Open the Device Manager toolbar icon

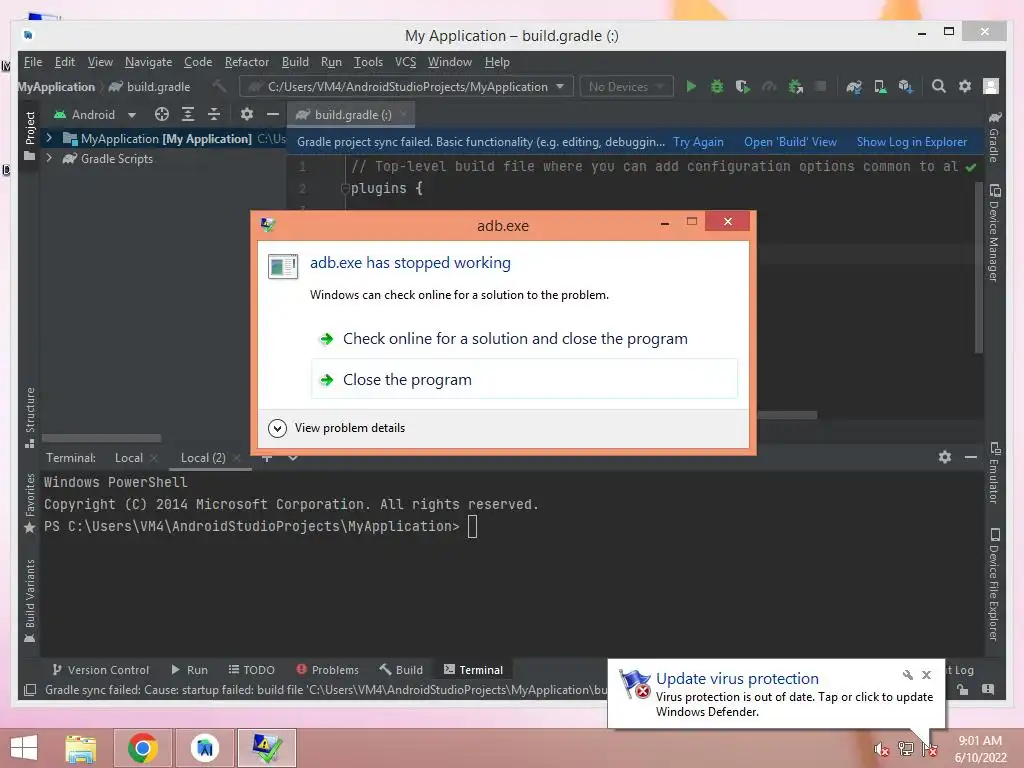[880, 86]
